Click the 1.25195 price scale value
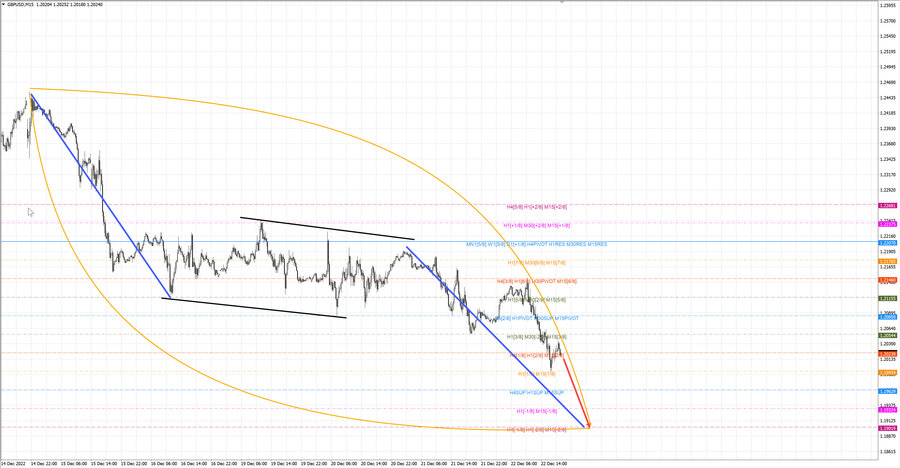 (x=887, y=51)
